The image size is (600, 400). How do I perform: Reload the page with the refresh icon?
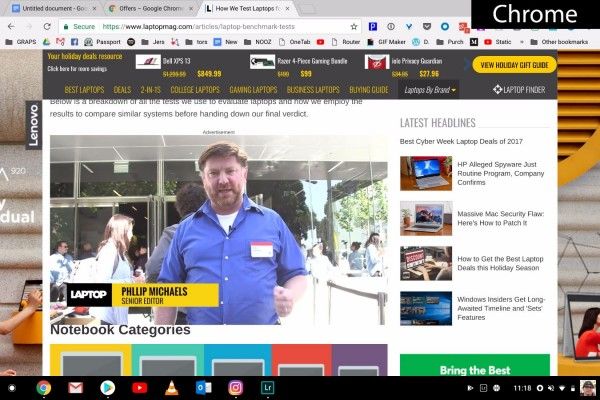click(47, 26)
